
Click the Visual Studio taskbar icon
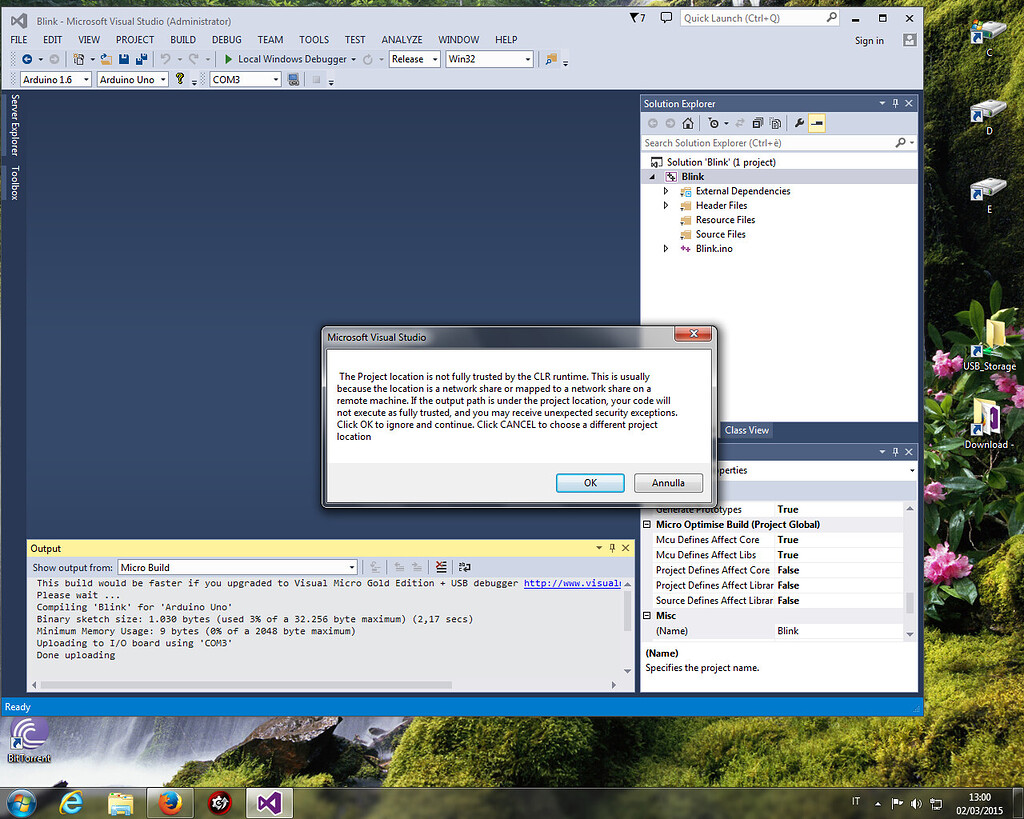click(269, 803)
